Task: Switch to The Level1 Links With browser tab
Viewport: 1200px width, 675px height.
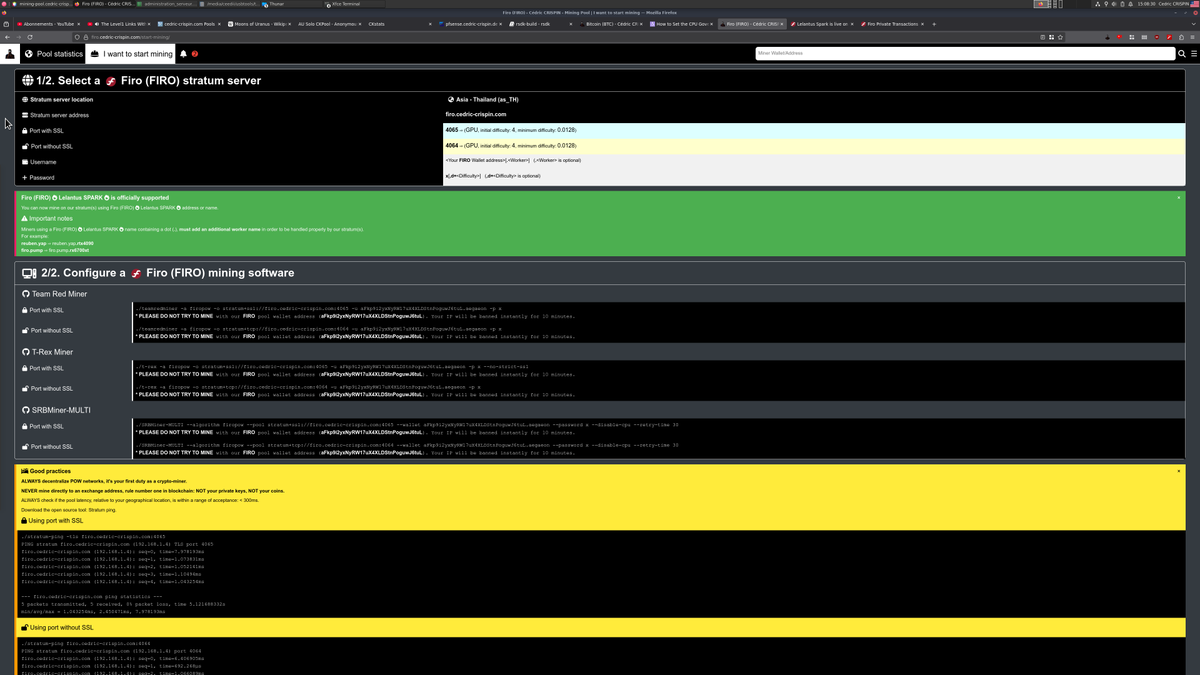Action: point(119,24)
